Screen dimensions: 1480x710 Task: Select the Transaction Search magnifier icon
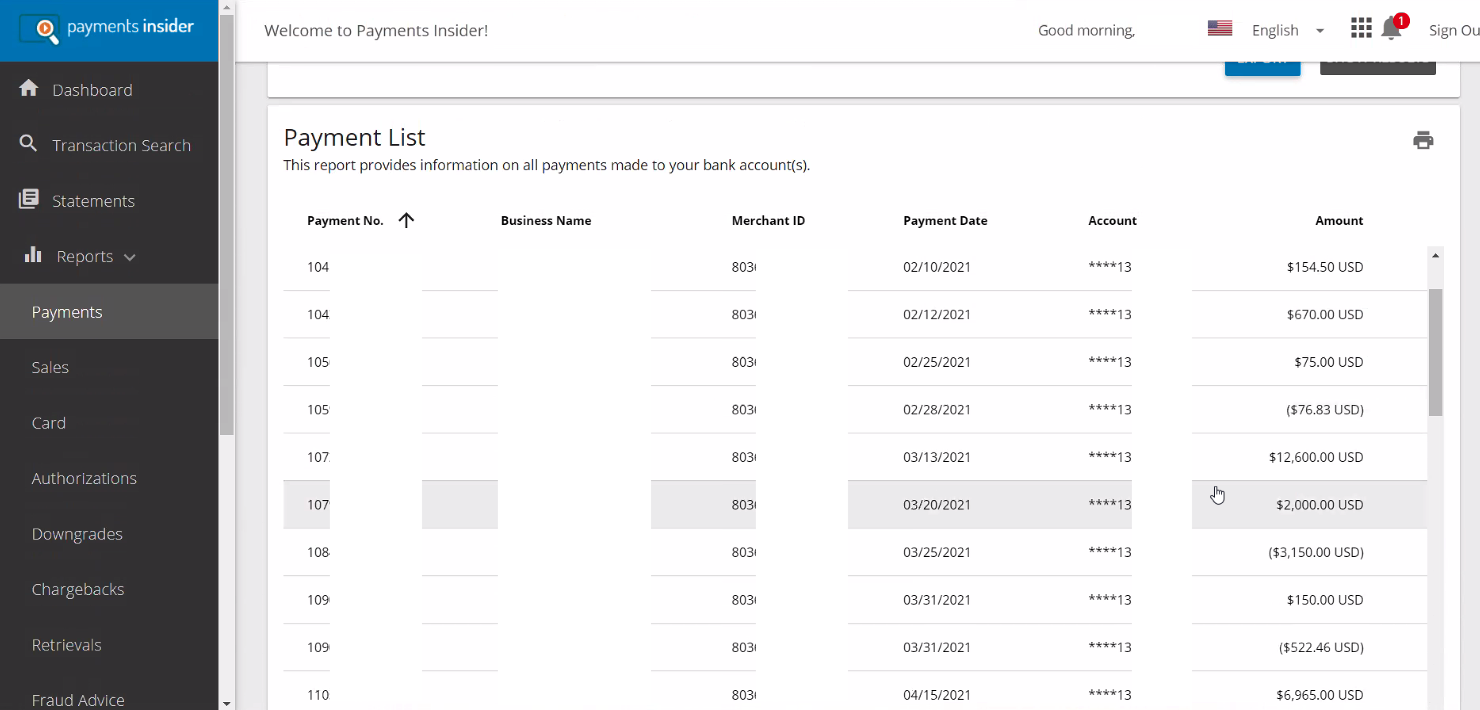click(x=28, y=145)
